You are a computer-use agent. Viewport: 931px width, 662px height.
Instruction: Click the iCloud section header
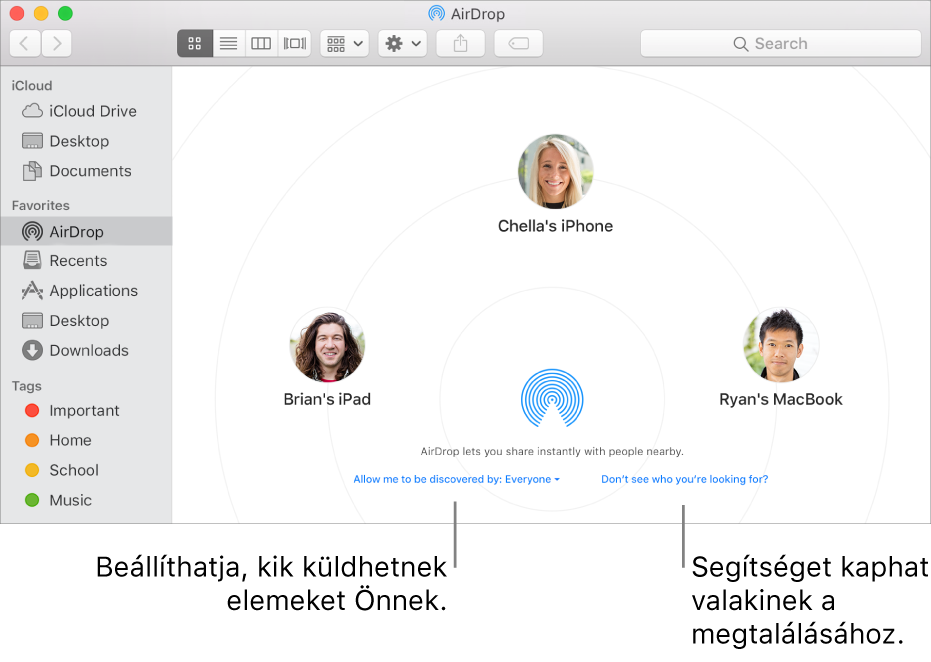(32, 85)
